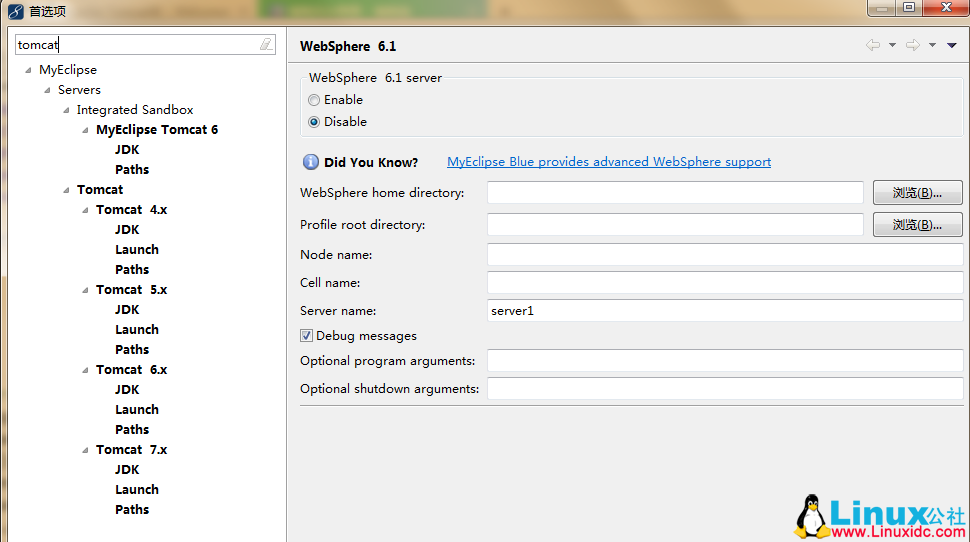Collapse the Tomcat 7.x node

pos(85,450)
